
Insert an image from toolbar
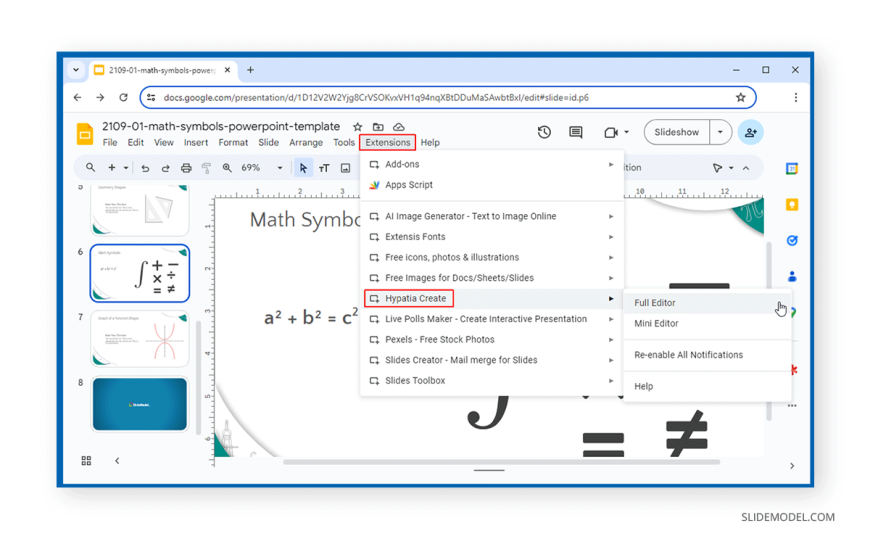(x=345, y=168)
